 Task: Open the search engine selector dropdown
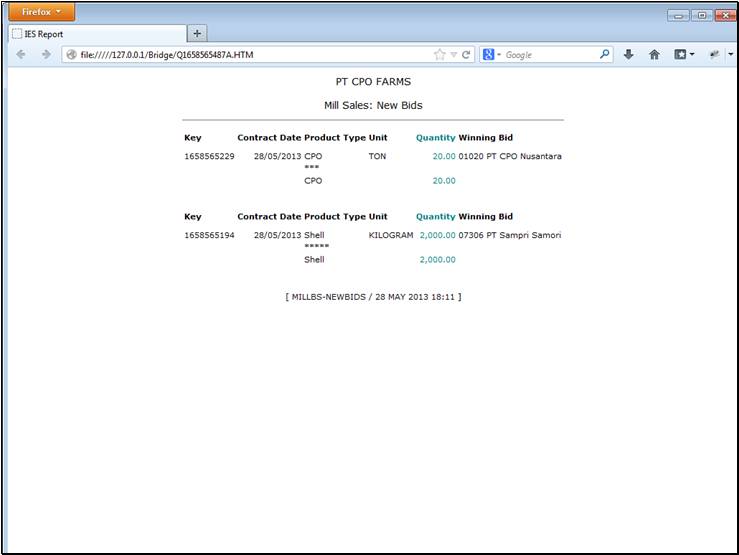[x=492, y=55]
